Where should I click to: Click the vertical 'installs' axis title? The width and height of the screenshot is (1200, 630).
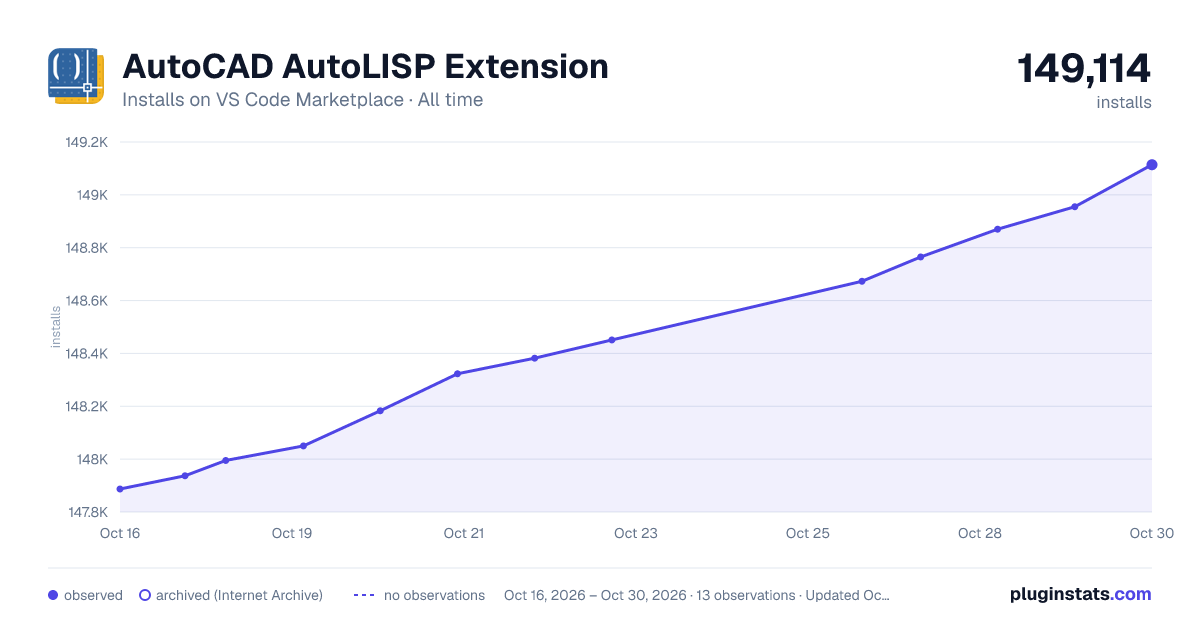coord(56,327)
